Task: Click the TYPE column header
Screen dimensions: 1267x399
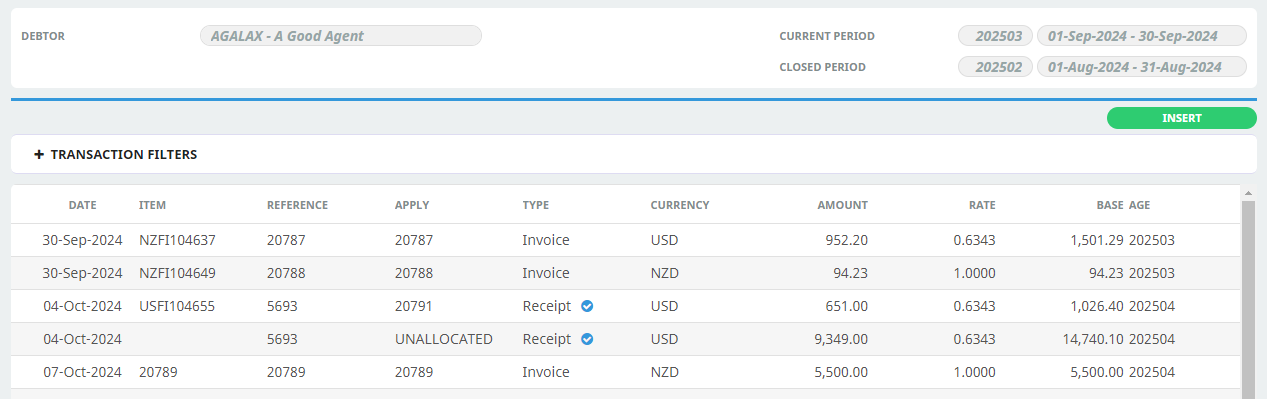Action: 536,205
